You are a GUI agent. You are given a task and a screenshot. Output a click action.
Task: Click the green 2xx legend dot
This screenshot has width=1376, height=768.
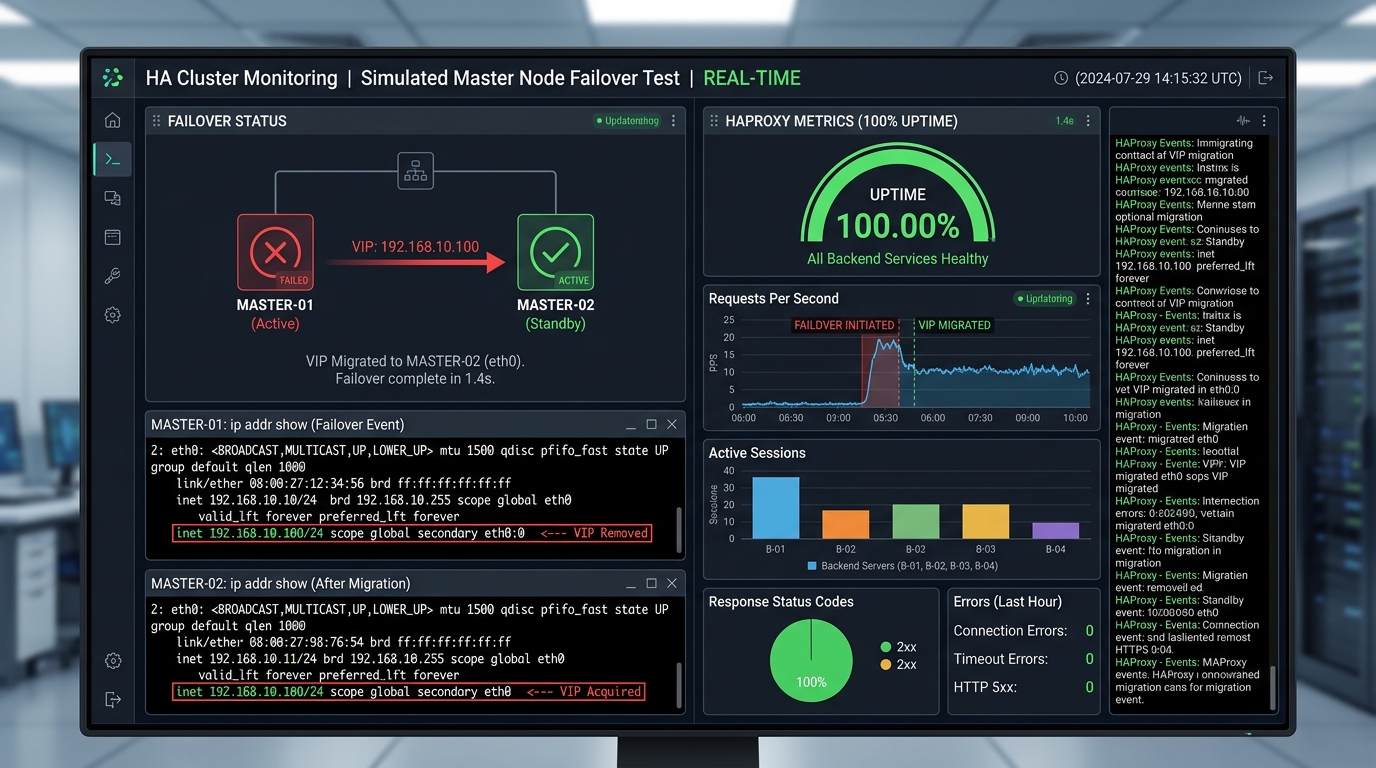point(885,647)
